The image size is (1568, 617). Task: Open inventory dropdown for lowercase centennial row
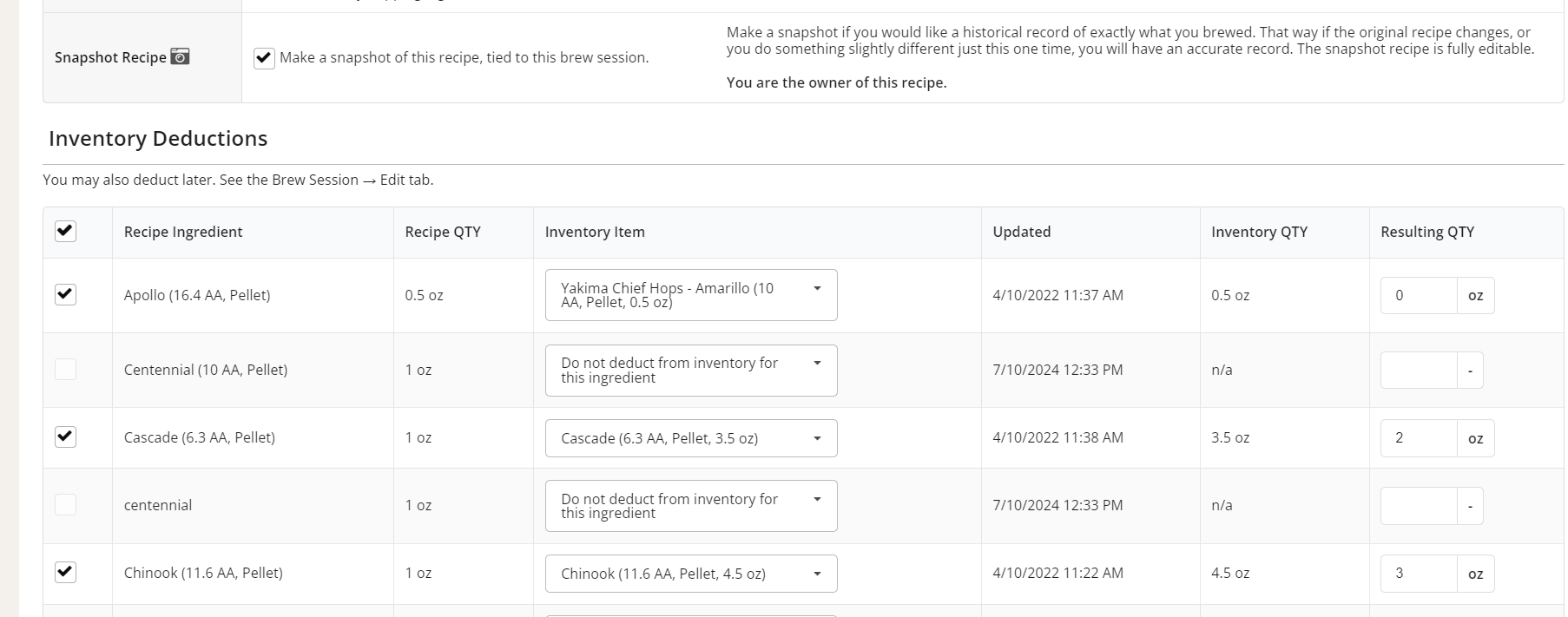pyautogui.click(x=691, y=506)
